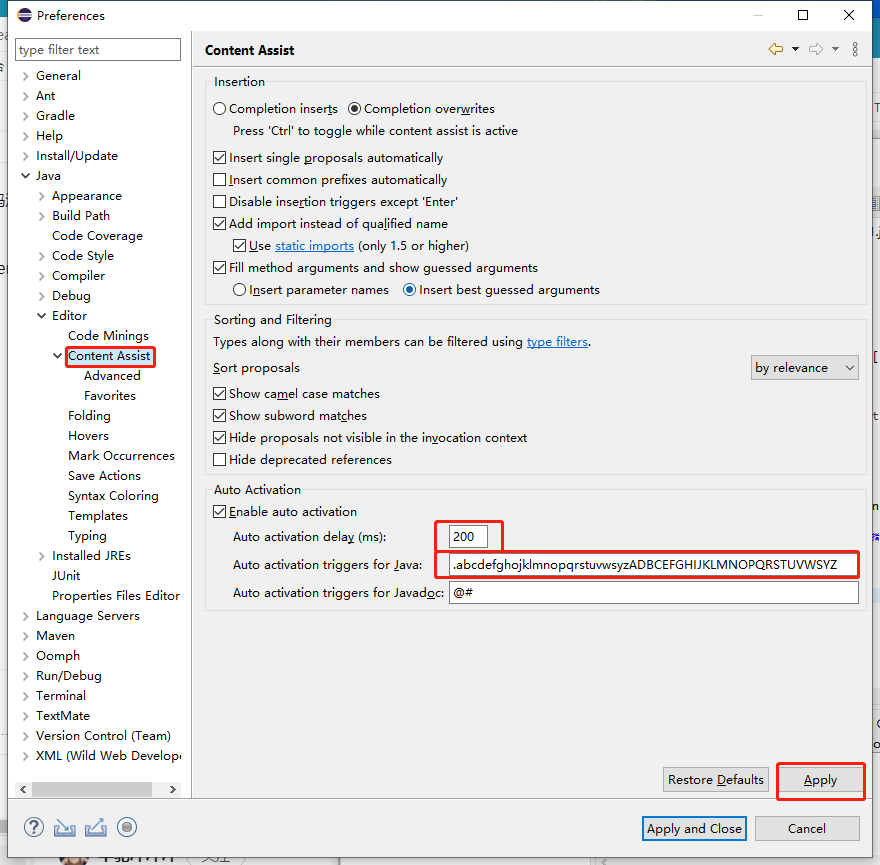
Task: Open the Save Actions page
Action: [104, 475]
